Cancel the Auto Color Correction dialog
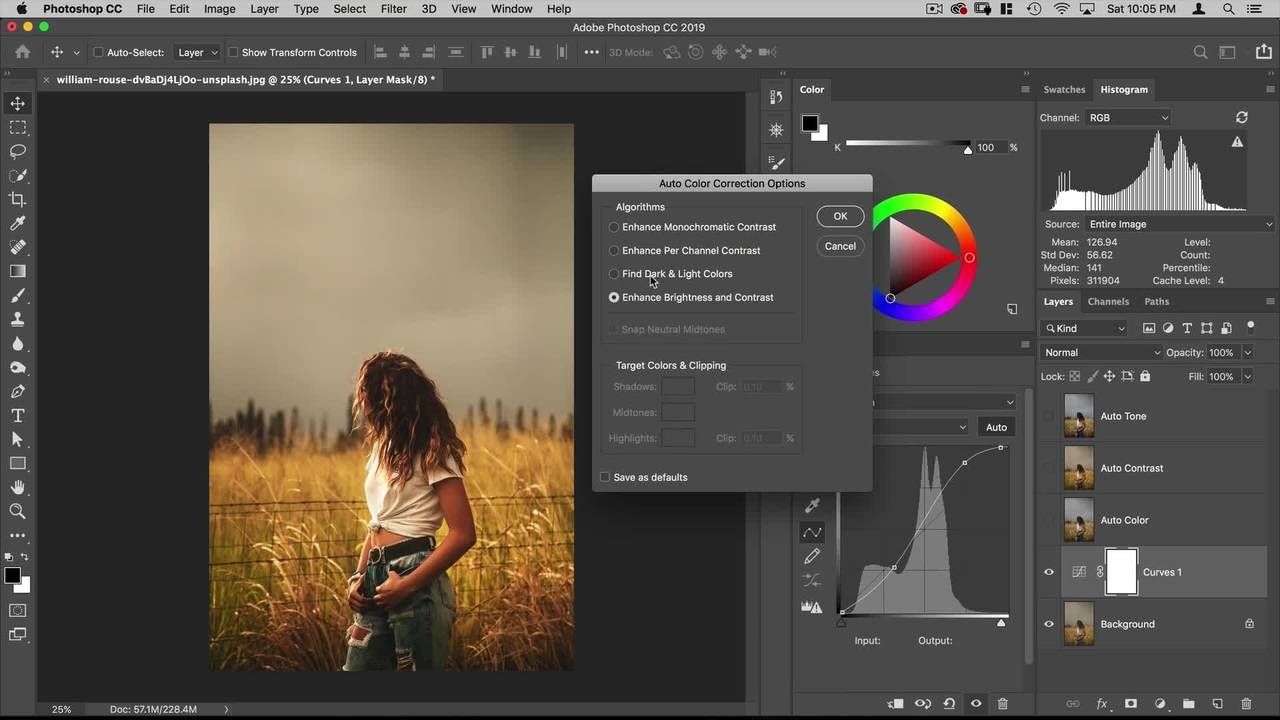The width and height of the screenshot is (1280, 720). [x=840, y=246]
